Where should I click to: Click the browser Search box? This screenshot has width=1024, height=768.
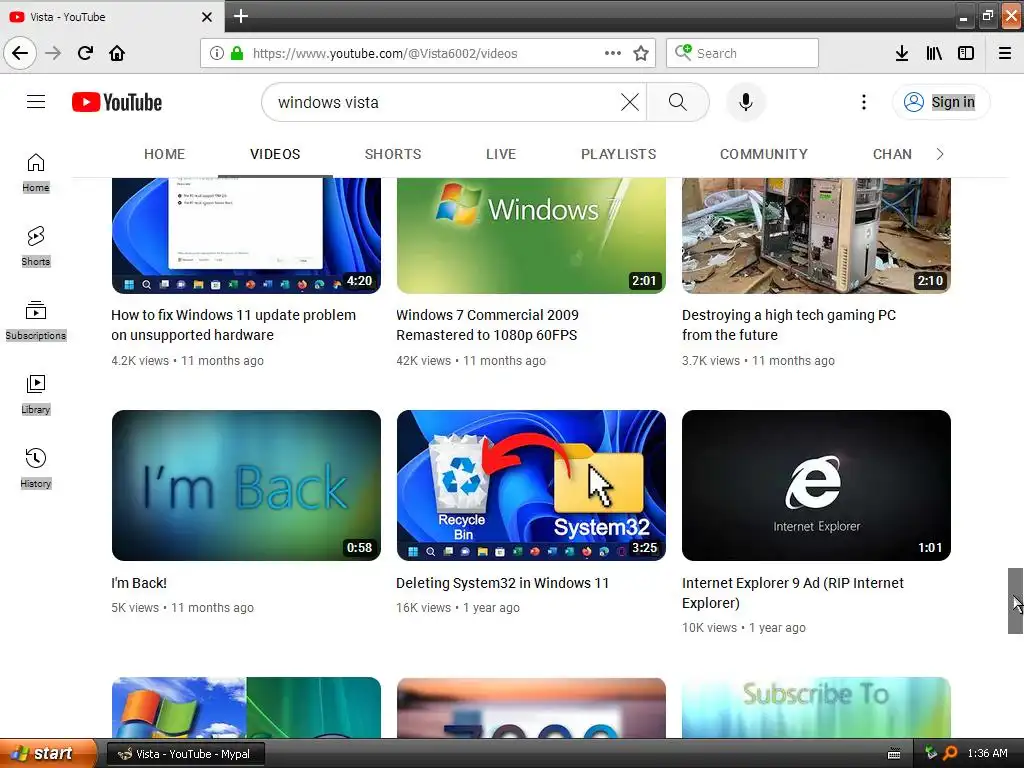(743, 53)
